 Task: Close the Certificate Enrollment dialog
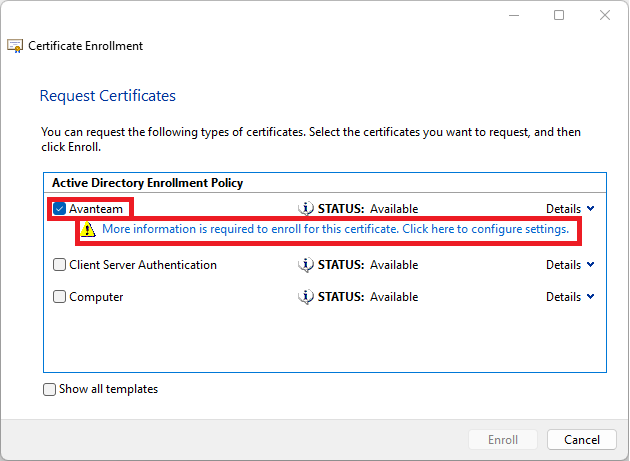[605, 15]
